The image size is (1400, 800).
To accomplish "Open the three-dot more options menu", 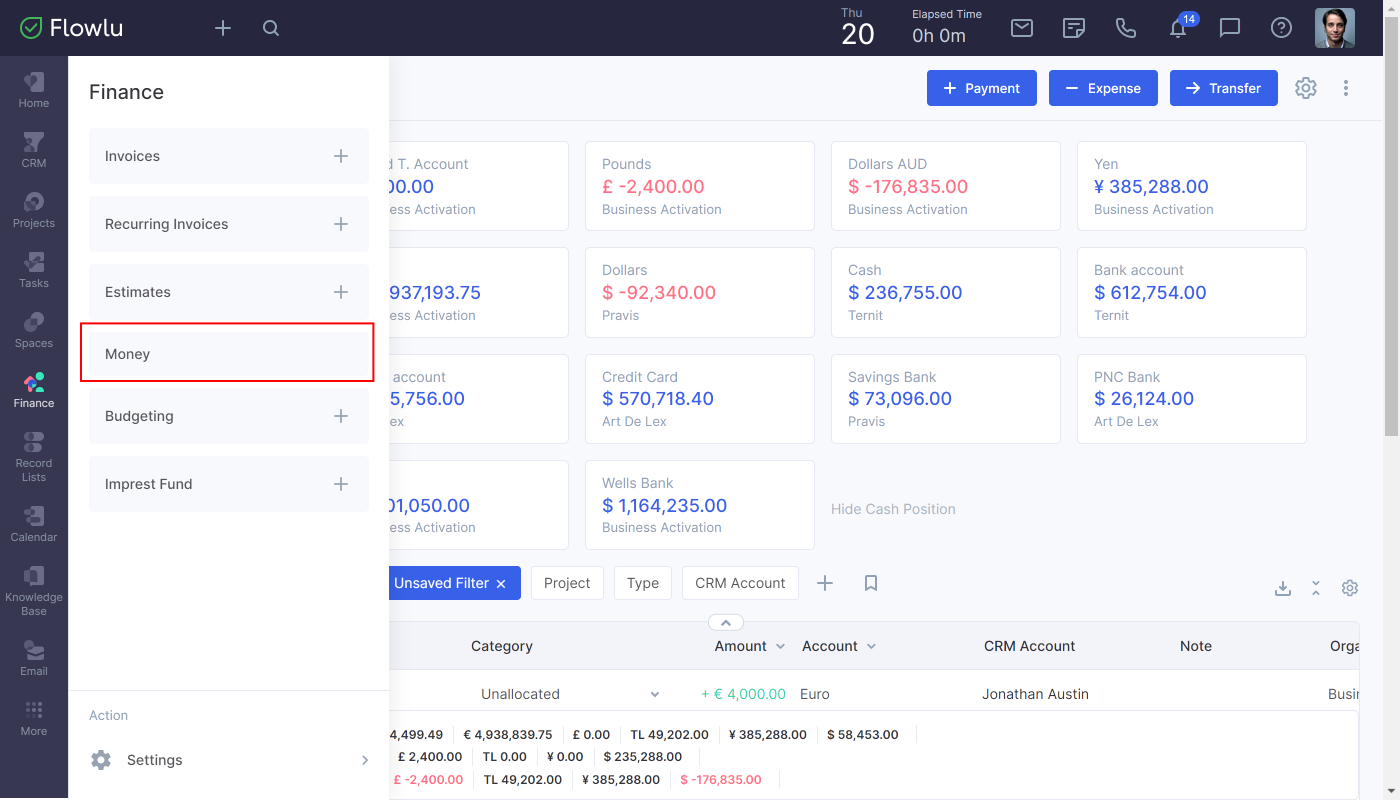I will [1346, 88].
